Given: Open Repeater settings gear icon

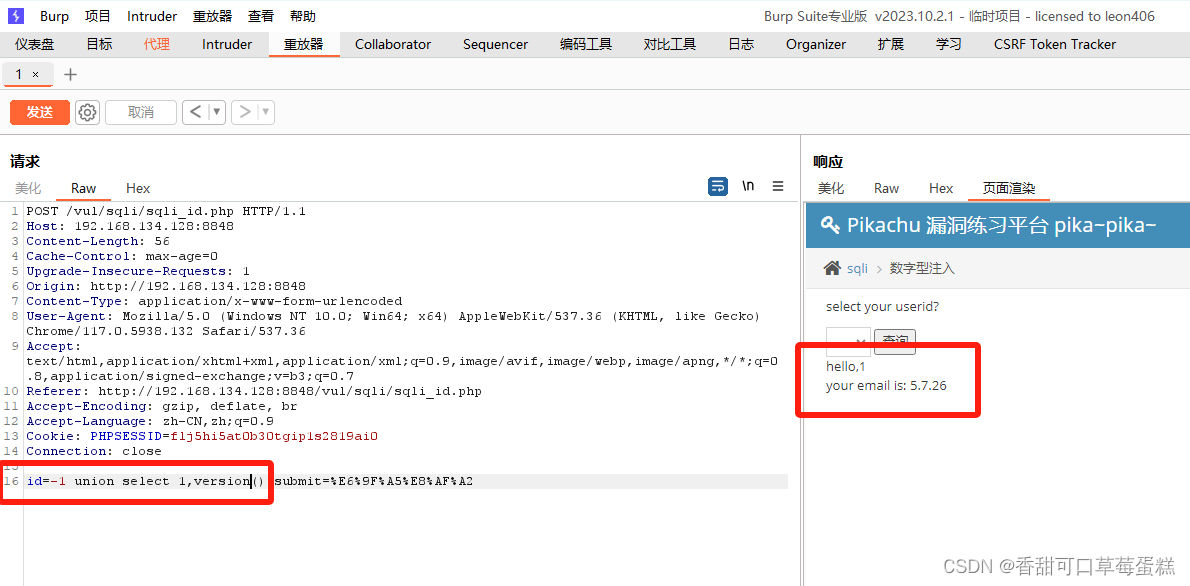Looking at the screenshot, I should [87, 112].
